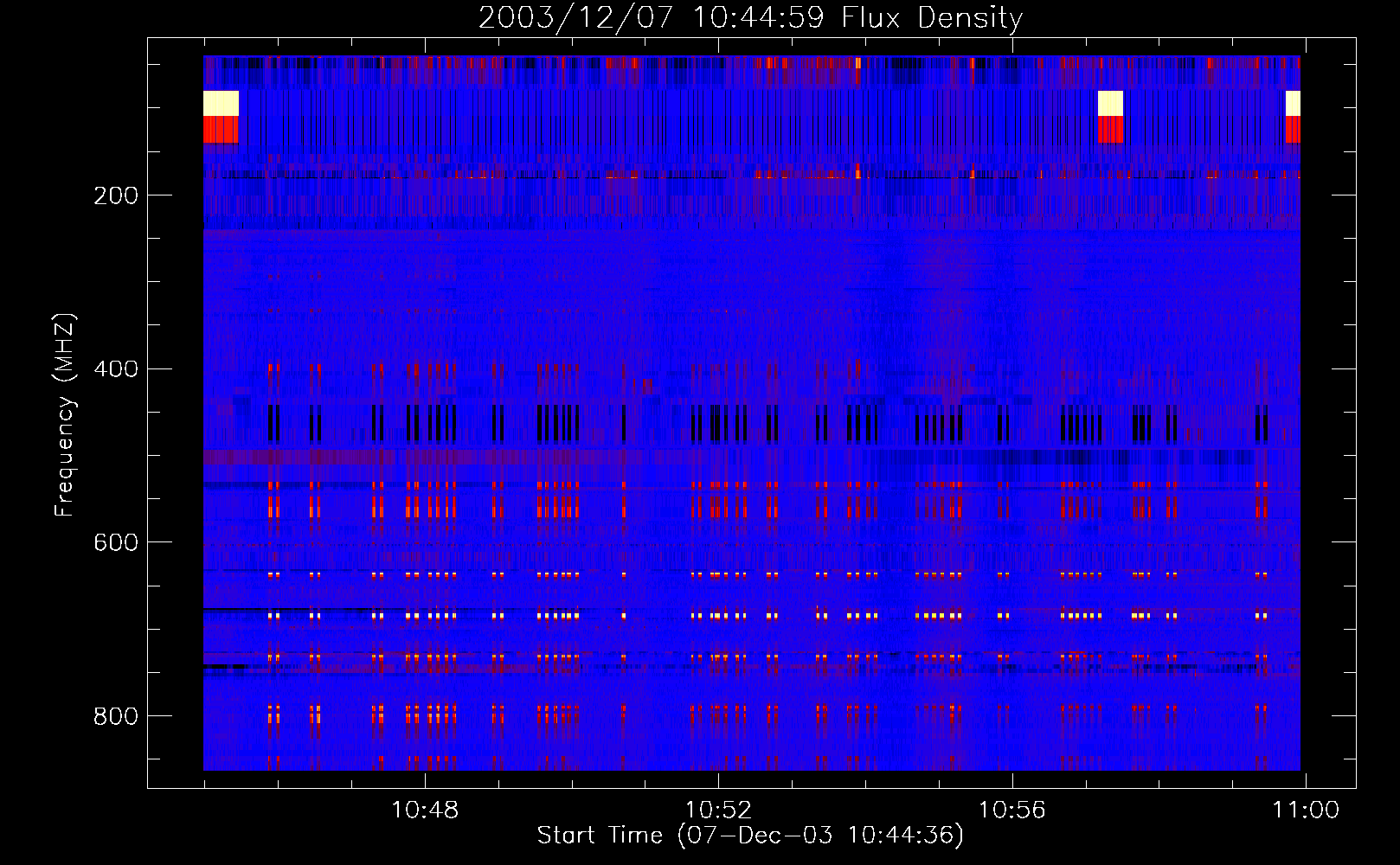The height and width of the screenshot is (865, 1400).
Task: Click the 600 frequency tick label
Action: click(x=116, y=542)
